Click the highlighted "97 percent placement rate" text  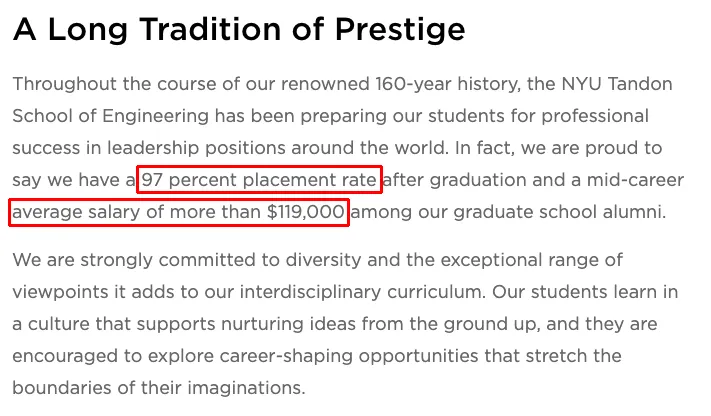(x=259, y=180)
